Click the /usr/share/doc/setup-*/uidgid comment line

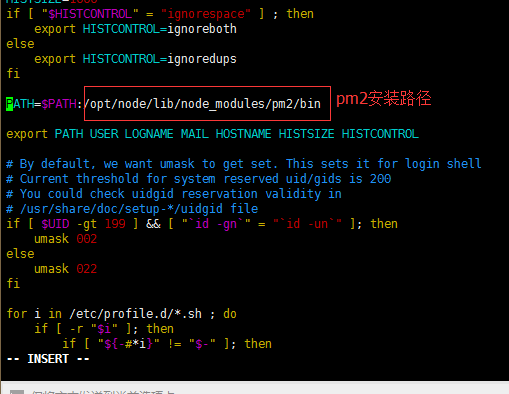[132, 209]
